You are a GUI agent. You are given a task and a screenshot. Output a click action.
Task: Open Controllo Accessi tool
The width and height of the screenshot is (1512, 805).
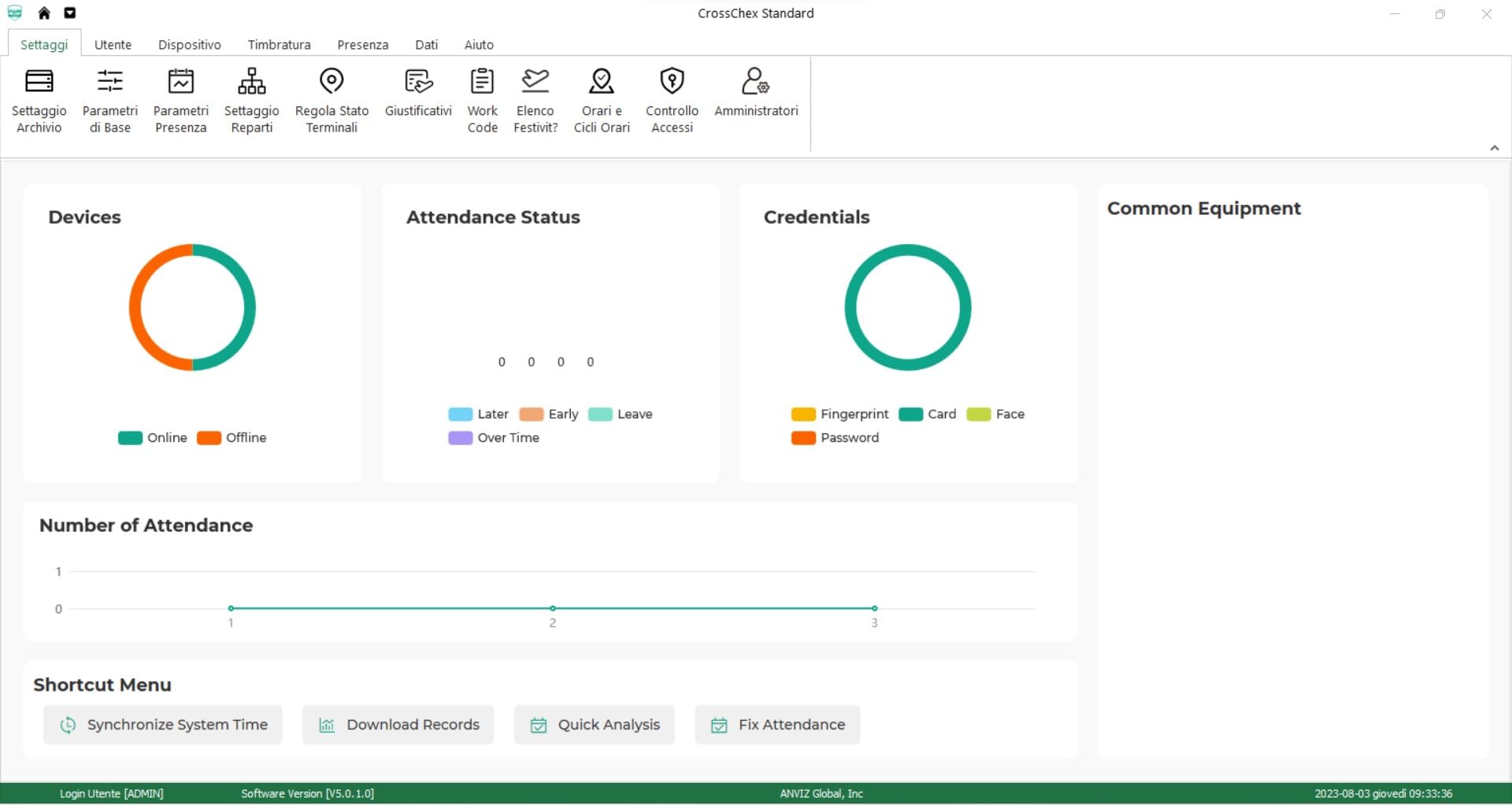672,102
